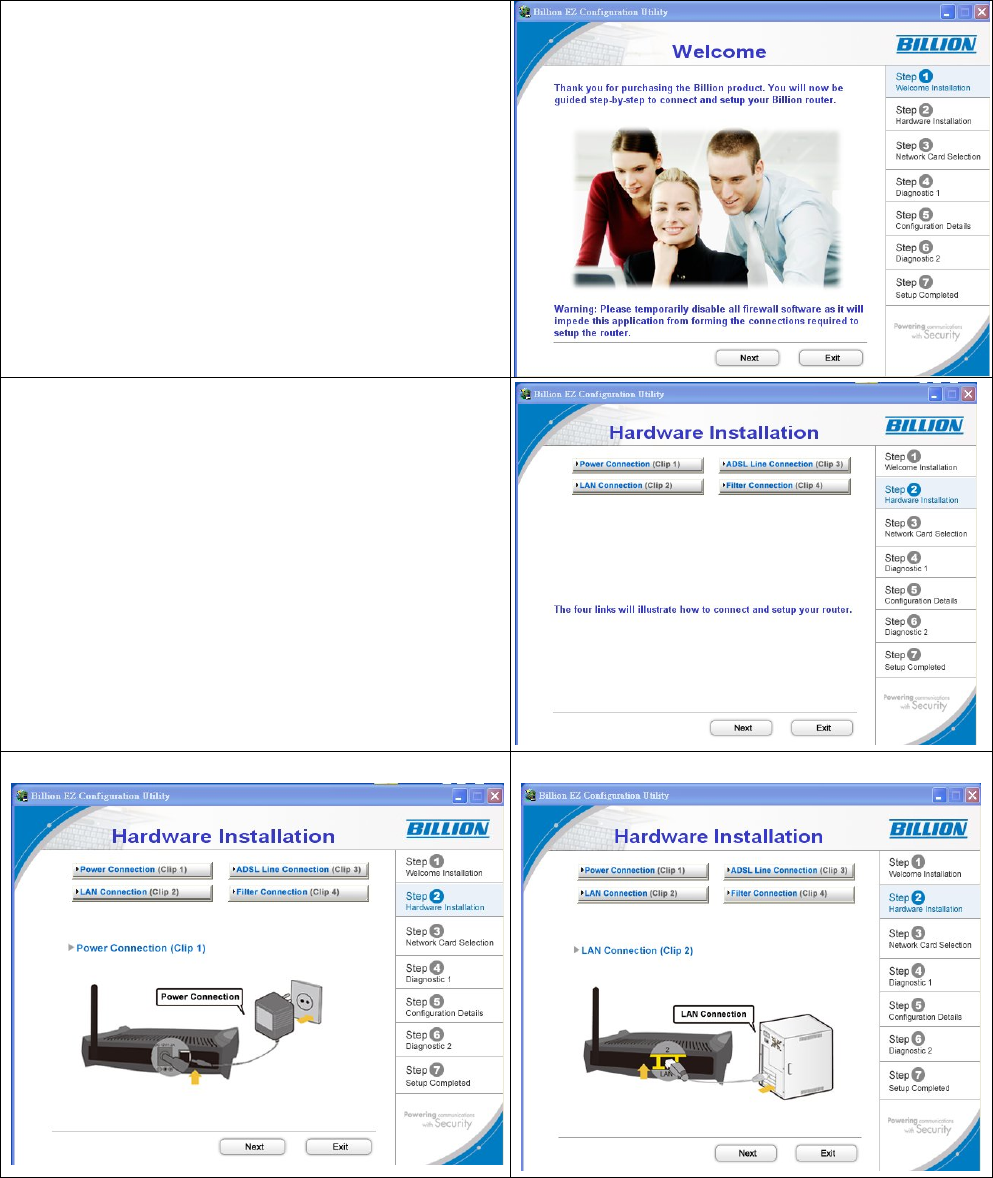Viewport: 993px width, 1178px height.
Task: Click the Power Connection (Clip 1) heading arrow
Action: [x=71, y=947]
